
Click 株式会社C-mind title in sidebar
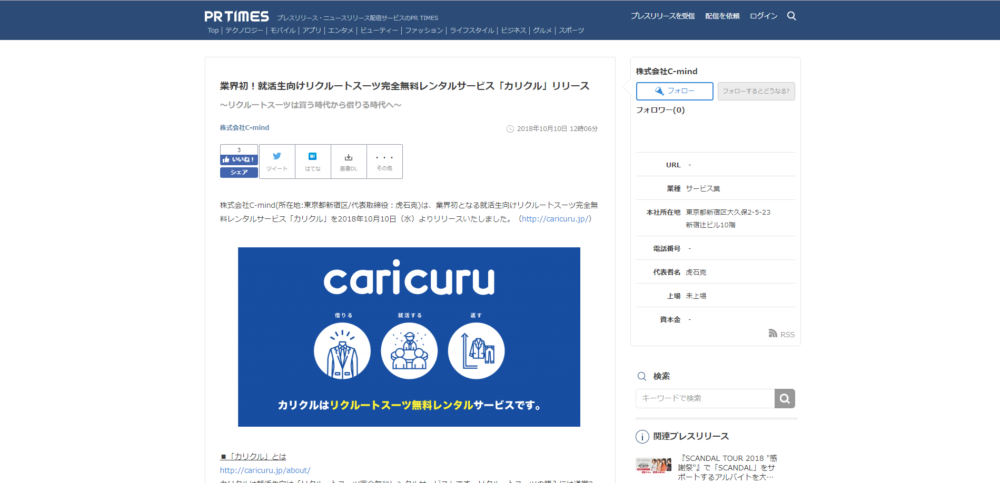click(666, 71)
